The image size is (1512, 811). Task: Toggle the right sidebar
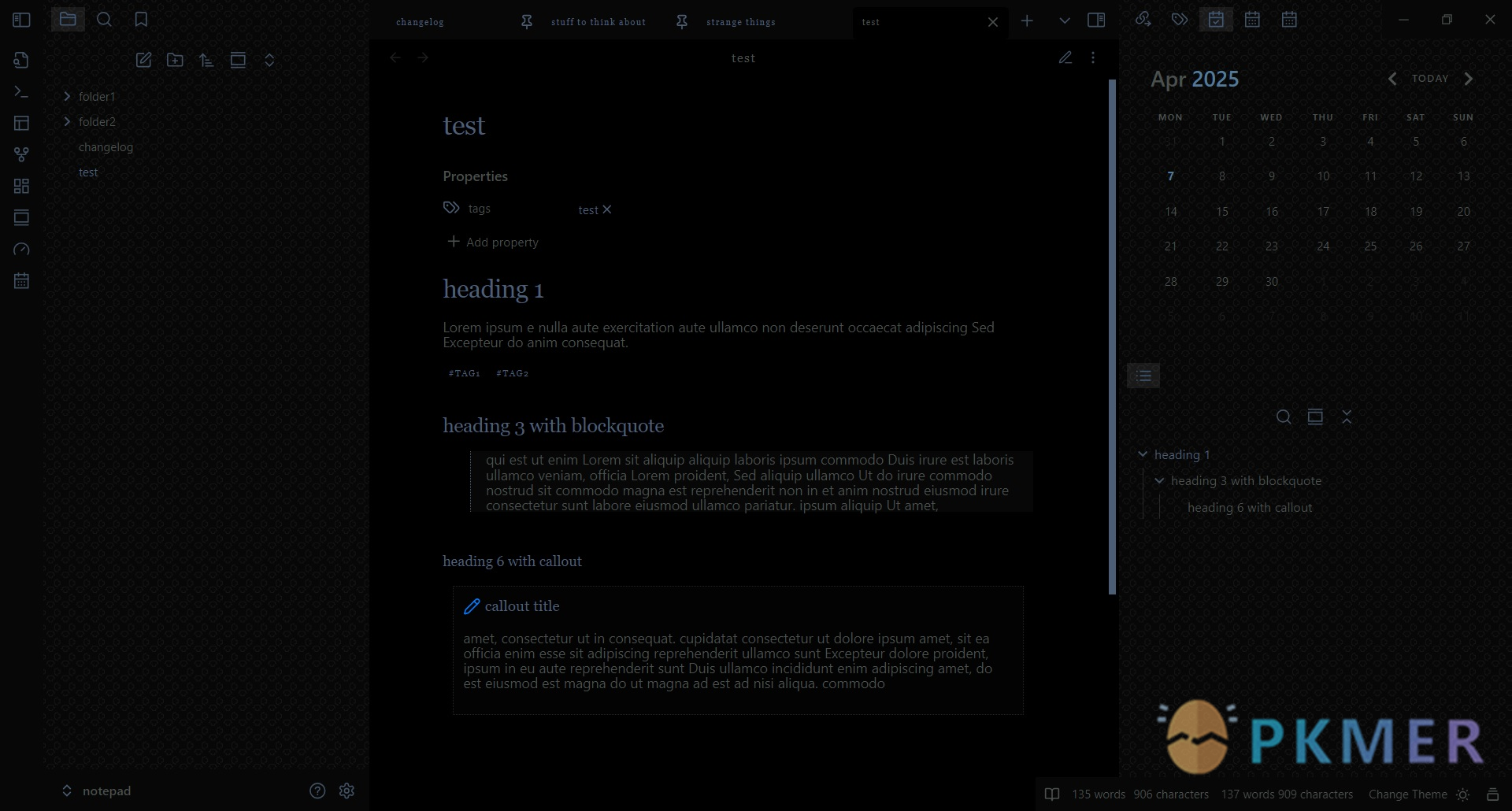(x=1095, y=20)
